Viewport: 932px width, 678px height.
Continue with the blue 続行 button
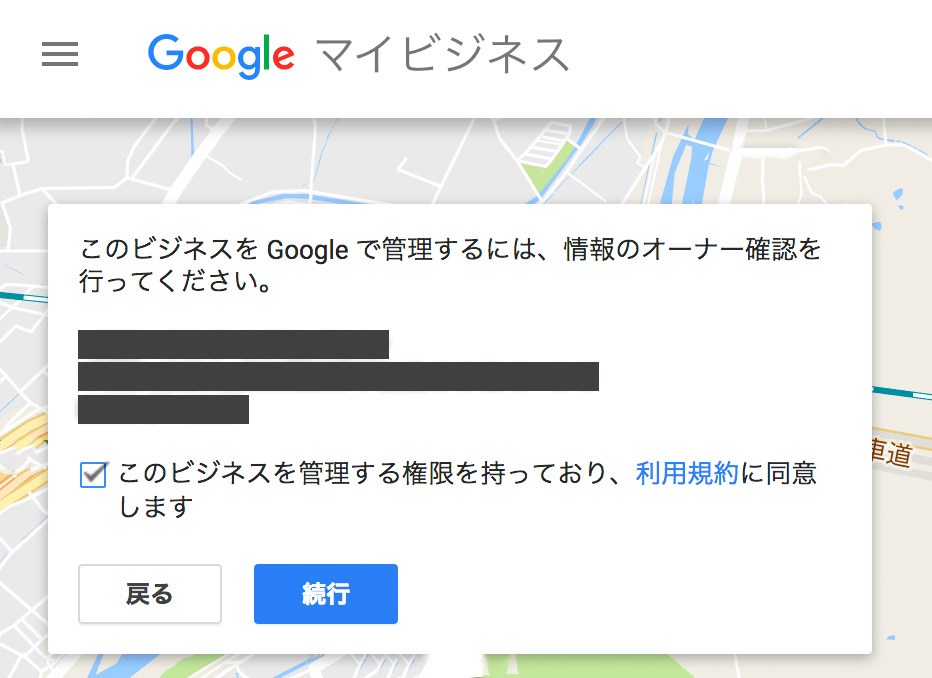pyautogui.click(x=326, y=594)
